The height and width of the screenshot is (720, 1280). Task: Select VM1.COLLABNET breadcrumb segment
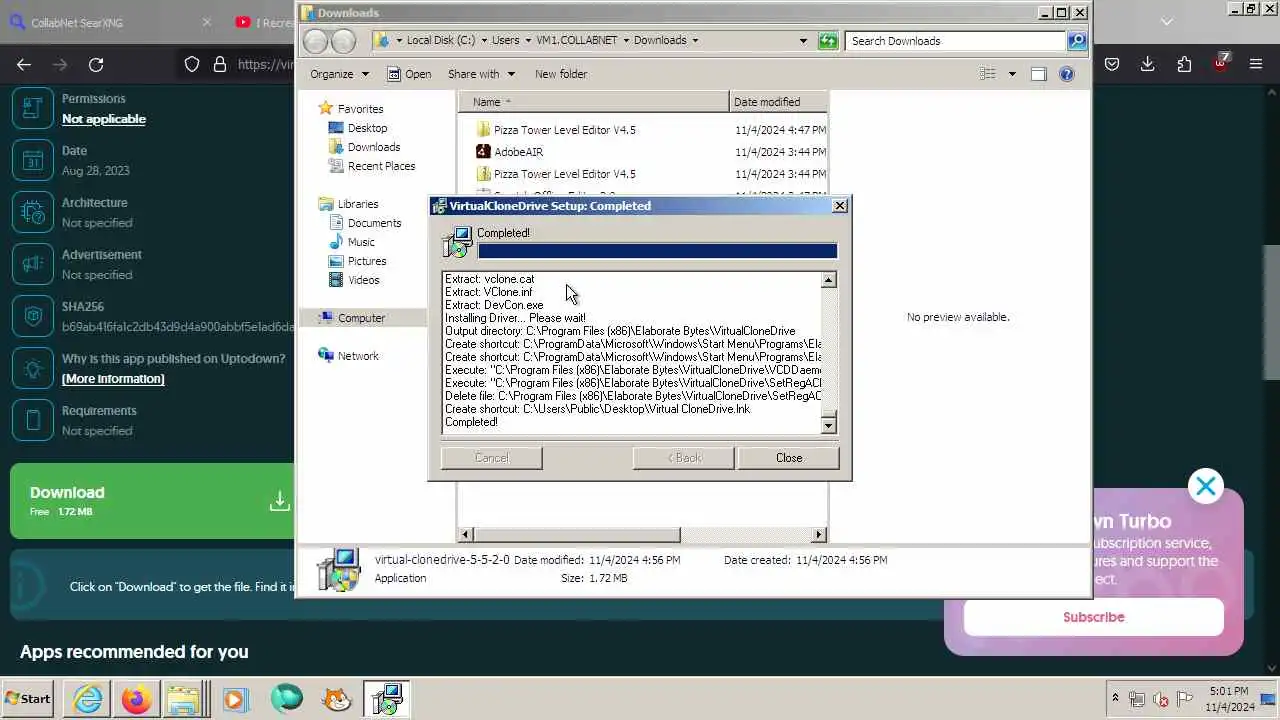click(577, 41)
